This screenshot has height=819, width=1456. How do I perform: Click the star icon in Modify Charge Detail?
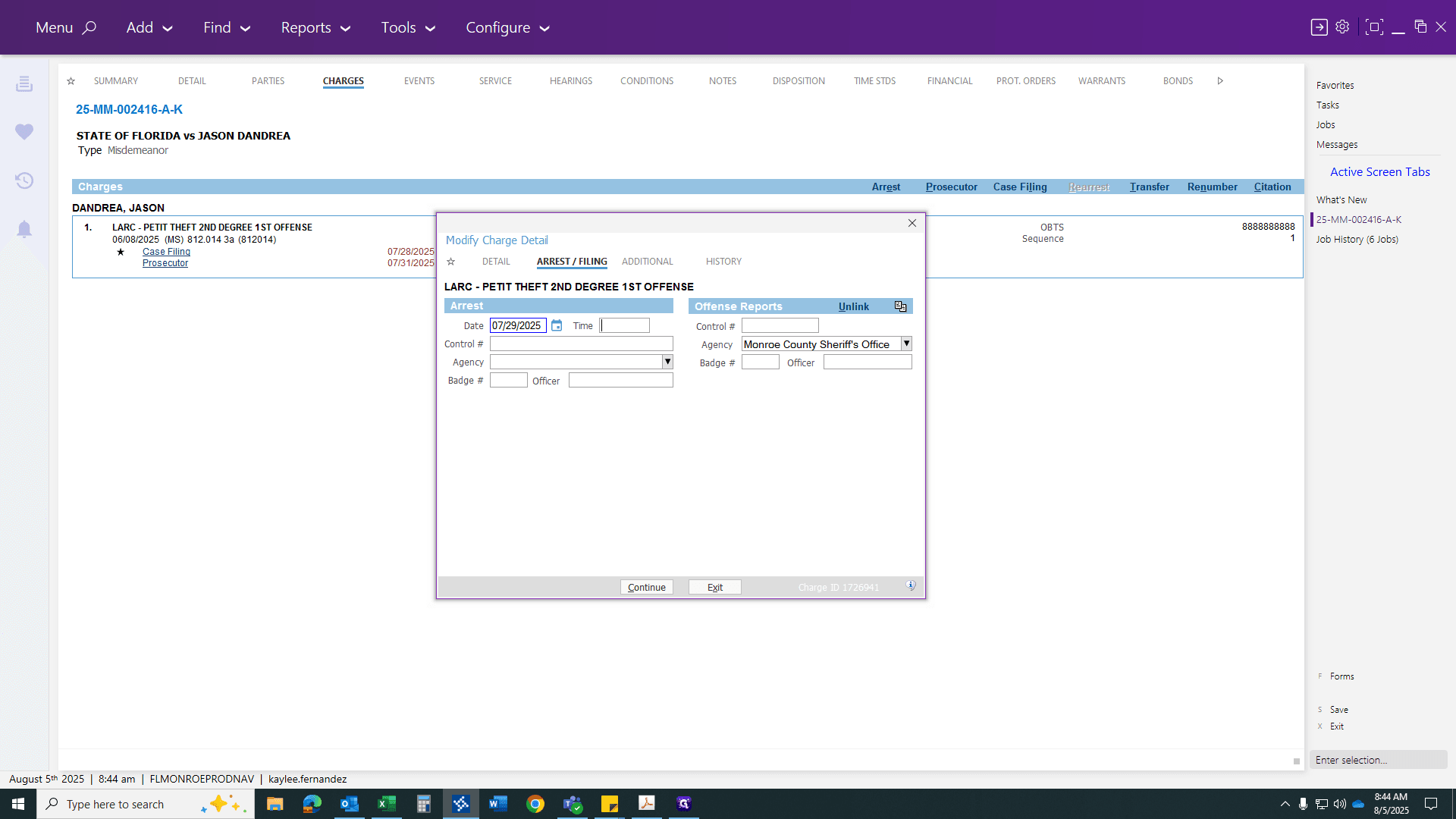[x=450, y=262]
